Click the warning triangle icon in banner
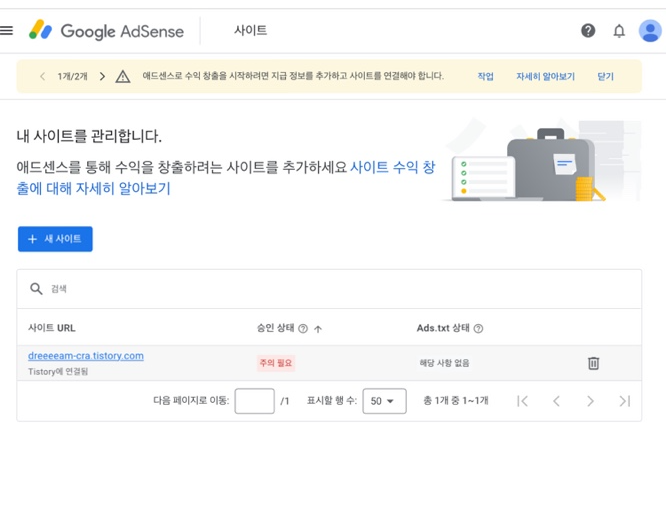666x522 pixels. 123,77
